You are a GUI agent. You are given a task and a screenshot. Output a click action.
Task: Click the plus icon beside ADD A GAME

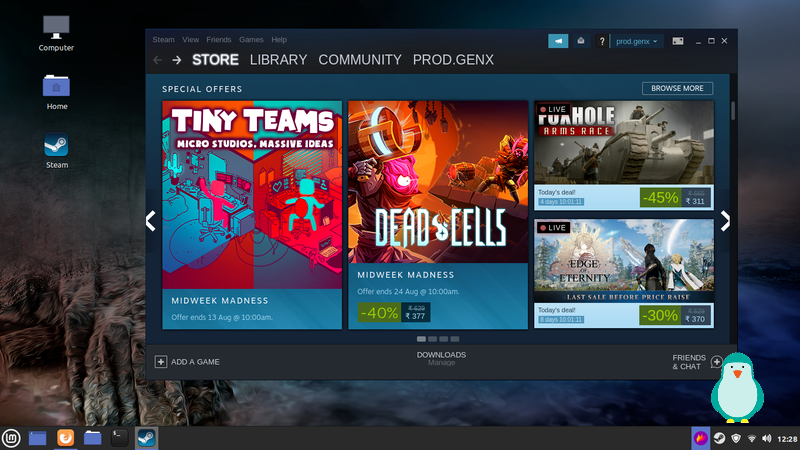pyautogui.click(x=161, y=362)
